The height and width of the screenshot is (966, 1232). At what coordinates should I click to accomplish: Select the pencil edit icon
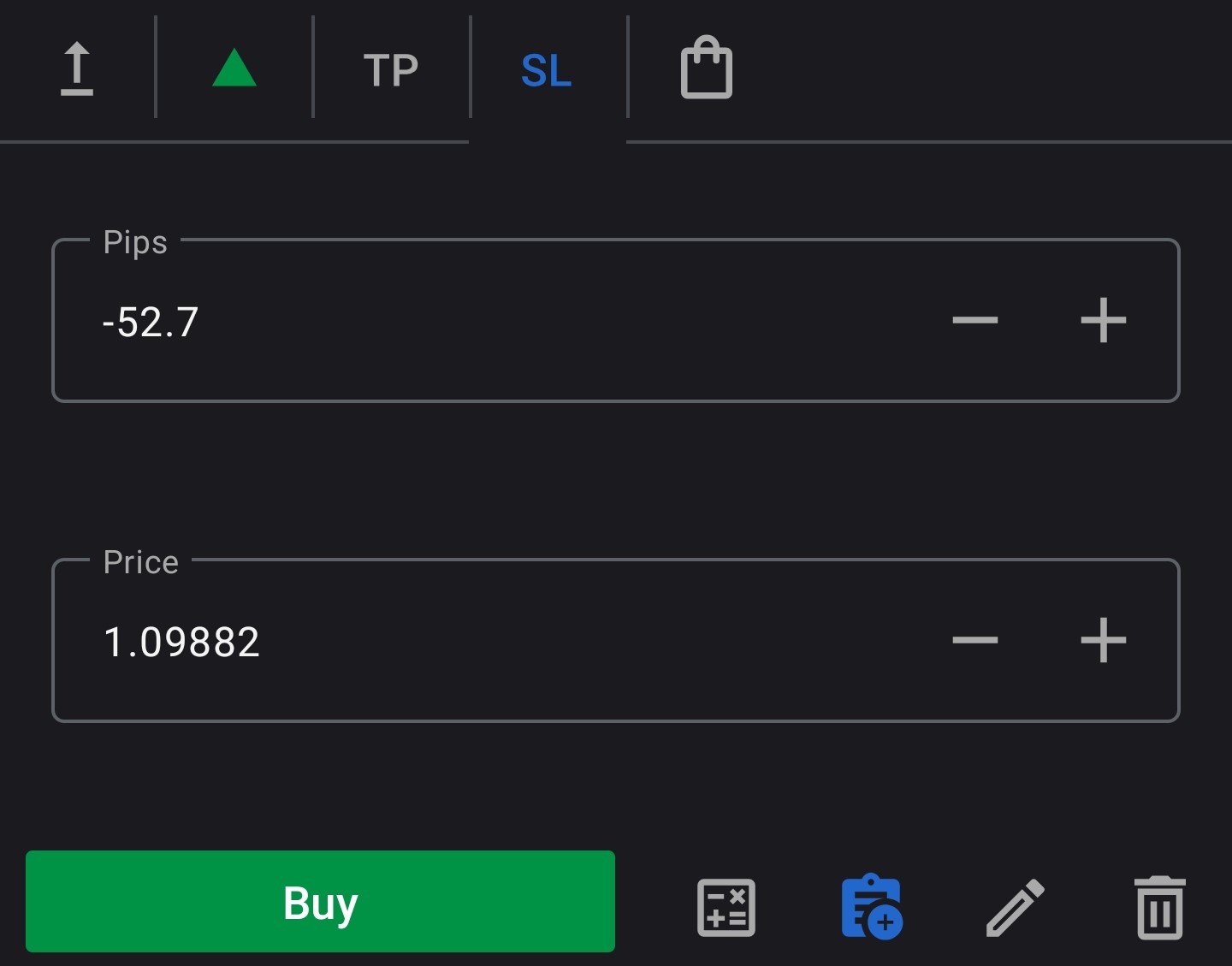pyautogui.click(x=1016, y=909)
